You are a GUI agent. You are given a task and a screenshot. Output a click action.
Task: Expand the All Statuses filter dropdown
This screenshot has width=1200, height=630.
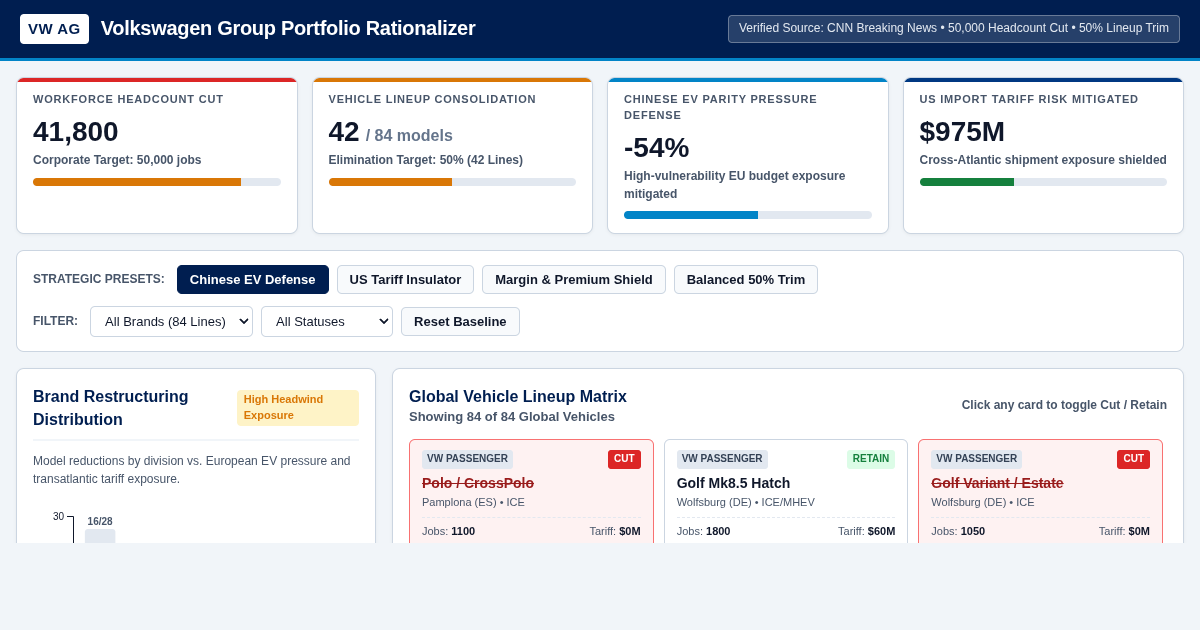coord(327,321)
